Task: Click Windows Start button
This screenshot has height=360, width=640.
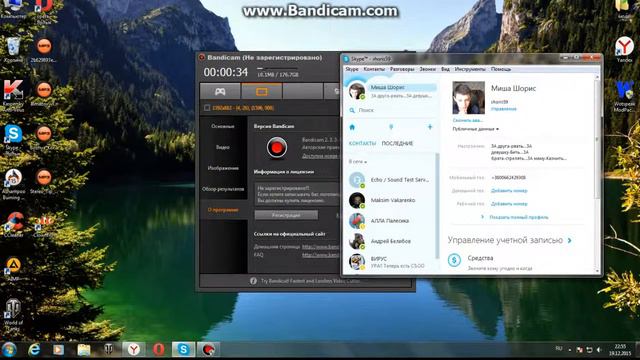Action: [x=9, y=350]
